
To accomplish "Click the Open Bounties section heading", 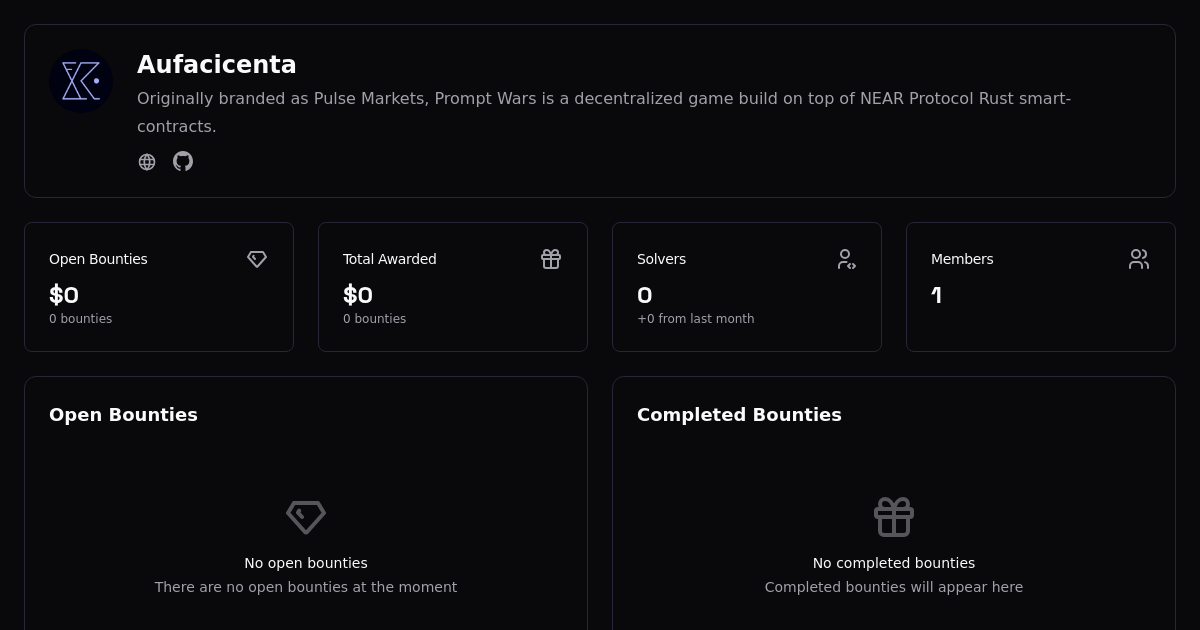I will click(x=123, y=415).
